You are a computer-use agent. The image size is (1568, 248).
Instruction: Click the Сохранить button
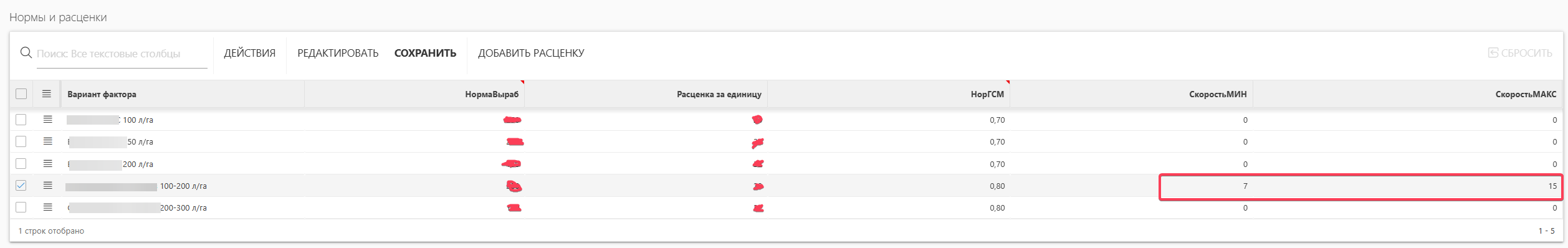tap(425, 53)
